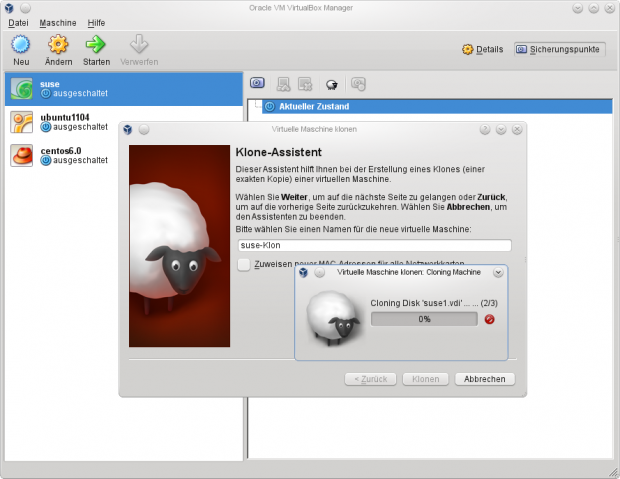This screenshot has height=479, width=620.
Task: Switch to the Details view
Action: 483,49
